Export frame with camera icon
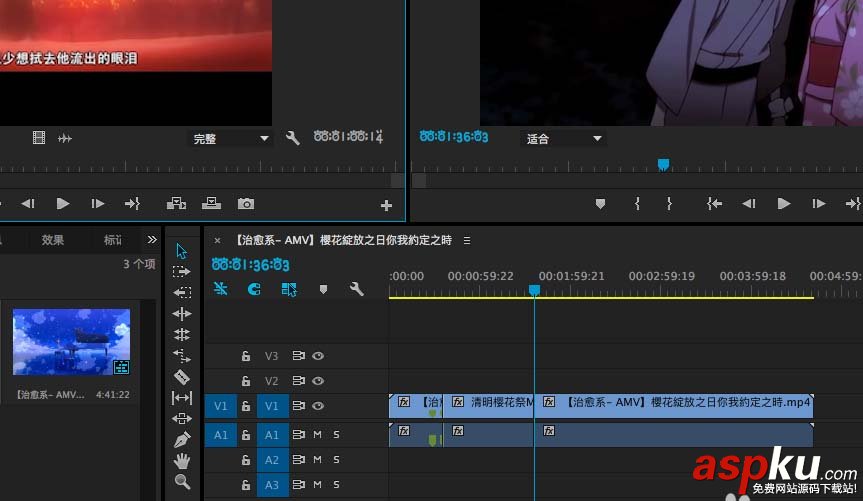 (x=246, y=204)
